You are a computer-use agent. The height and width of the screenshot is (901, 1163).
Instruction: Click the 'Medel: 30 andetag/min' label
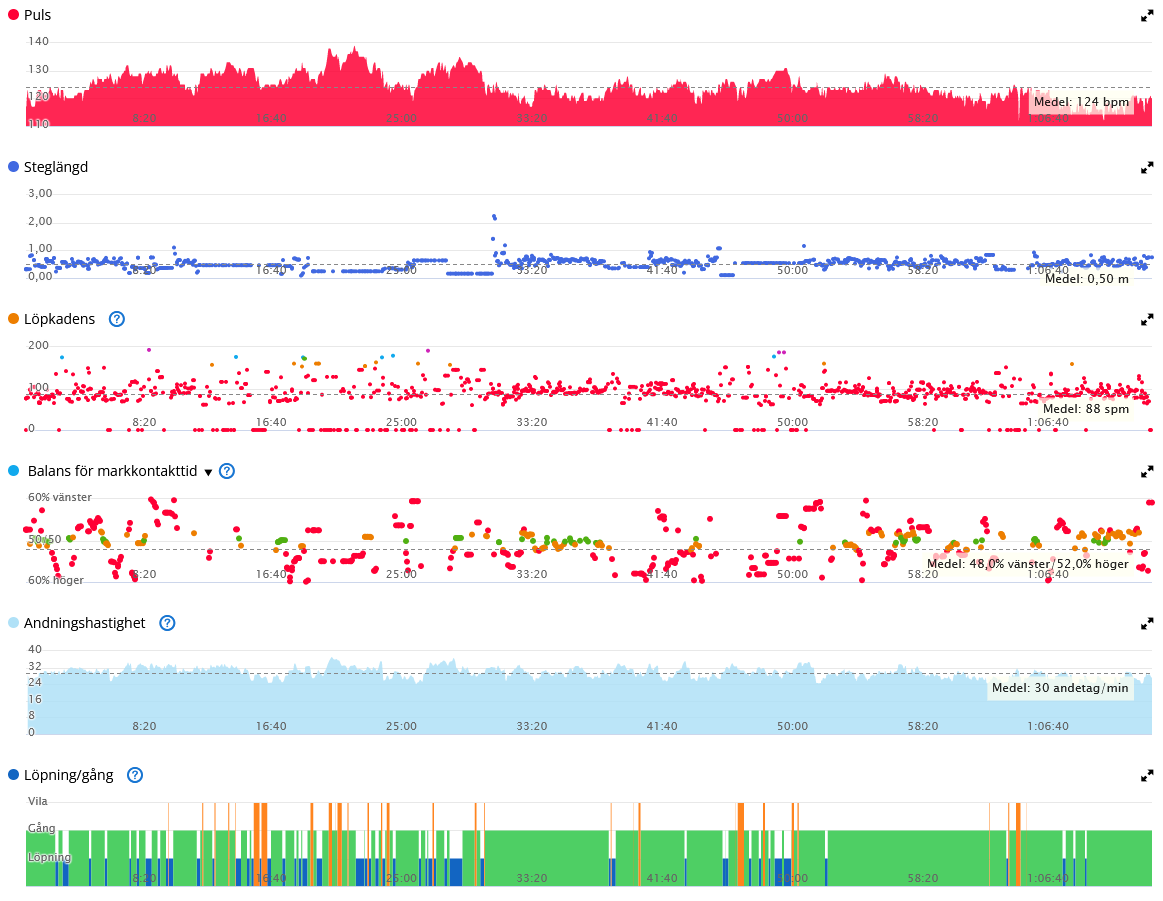click(1060, 687)
